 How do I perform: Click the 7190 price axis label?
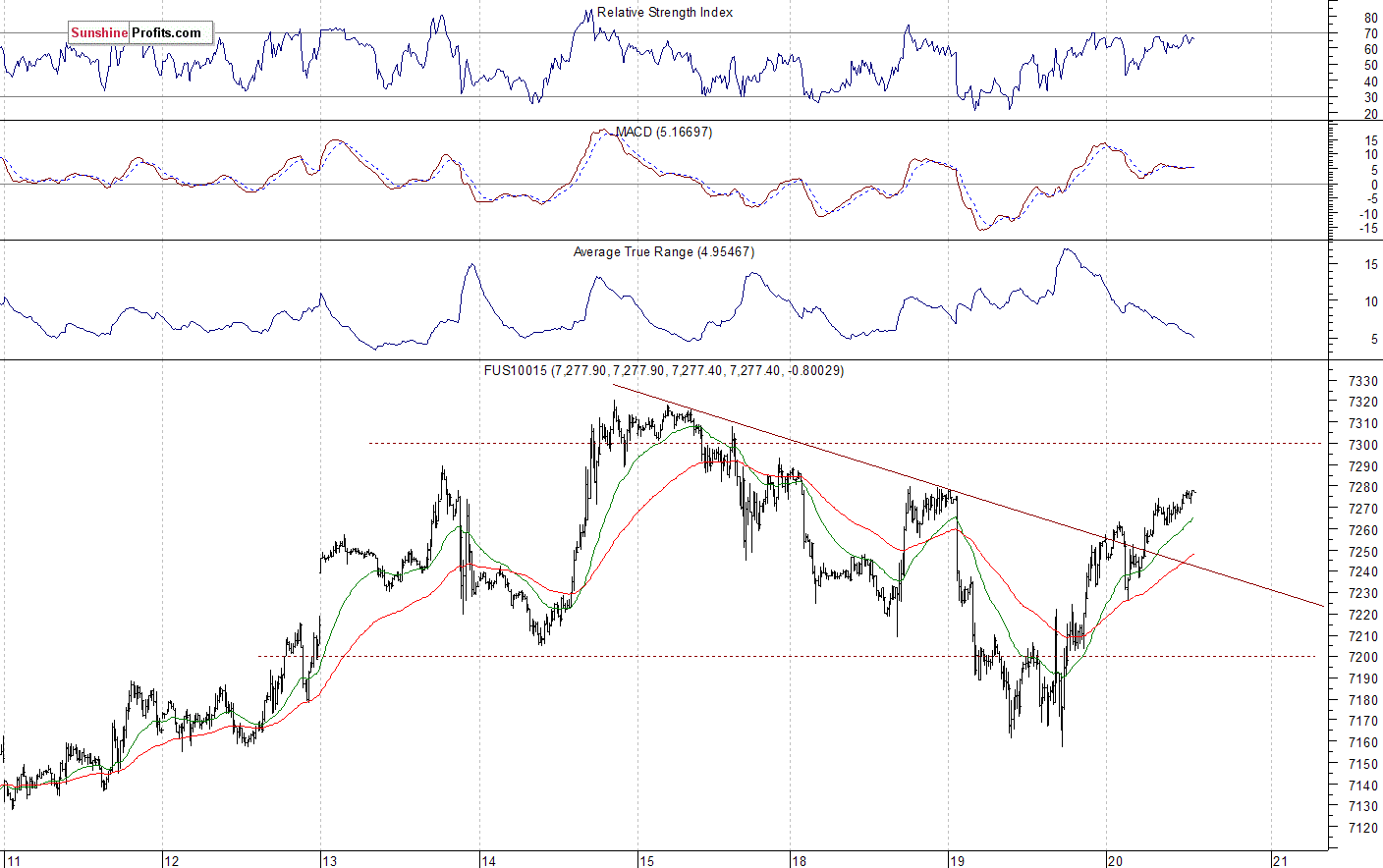(1363, 679)
